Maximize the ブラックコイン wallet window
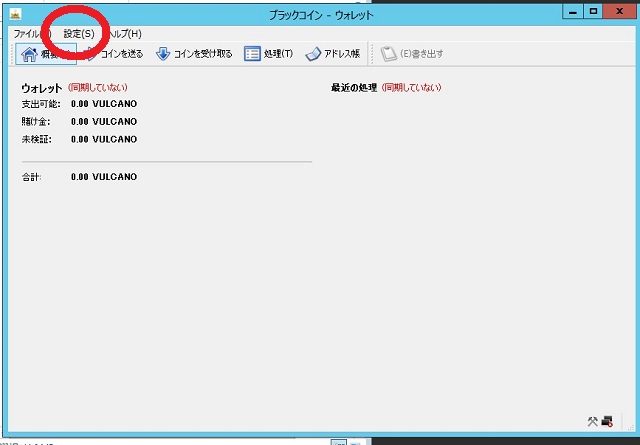This screenshot has width=640, height=445. 593,12
